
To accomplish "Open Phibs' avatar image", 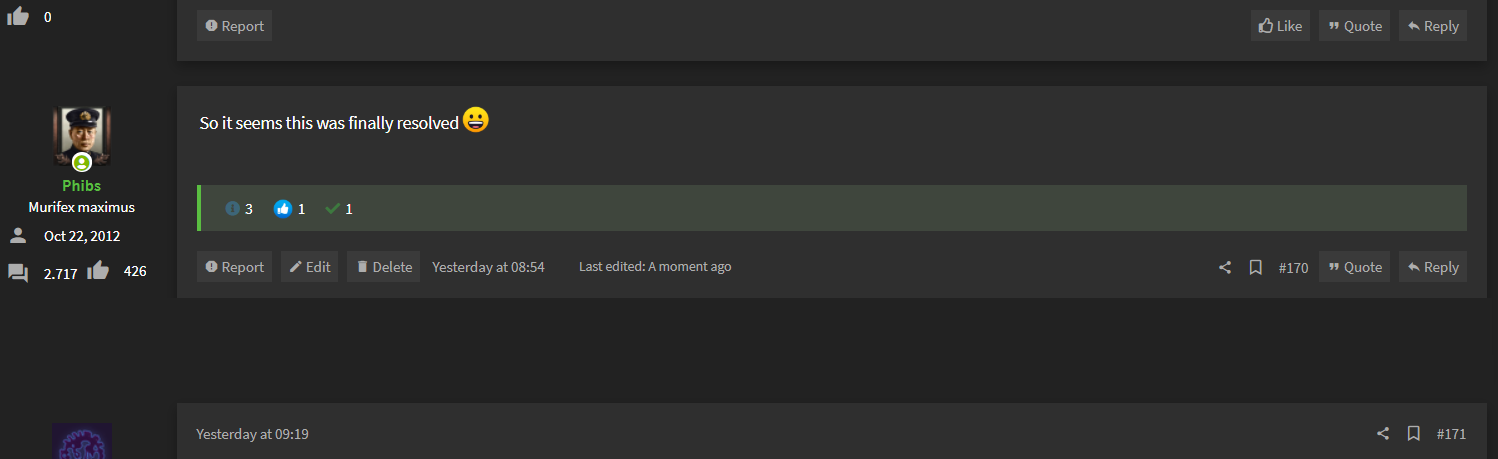I will pyautogui.click(x=81, y=137).
